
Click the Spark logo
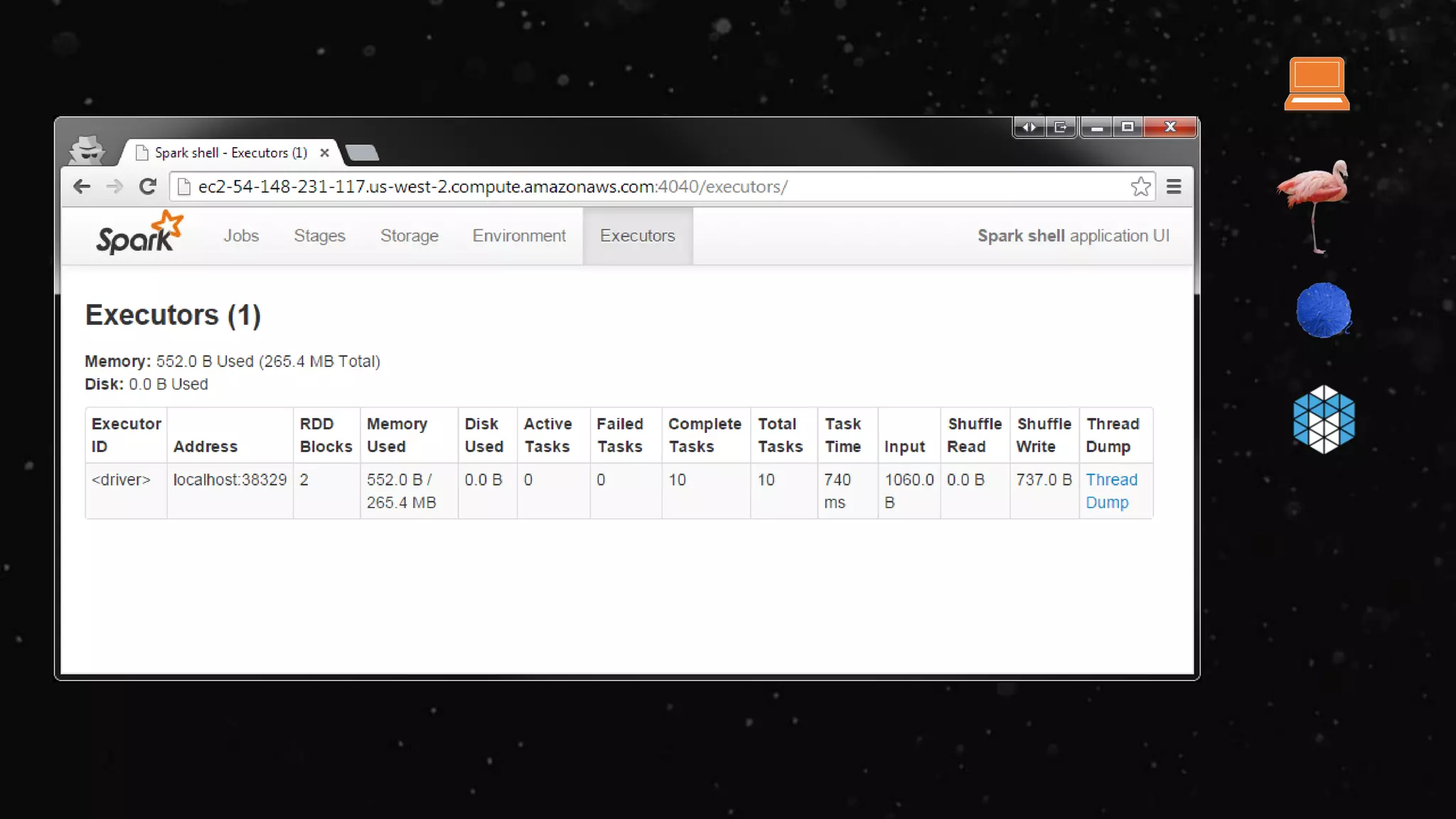(139, 234)
